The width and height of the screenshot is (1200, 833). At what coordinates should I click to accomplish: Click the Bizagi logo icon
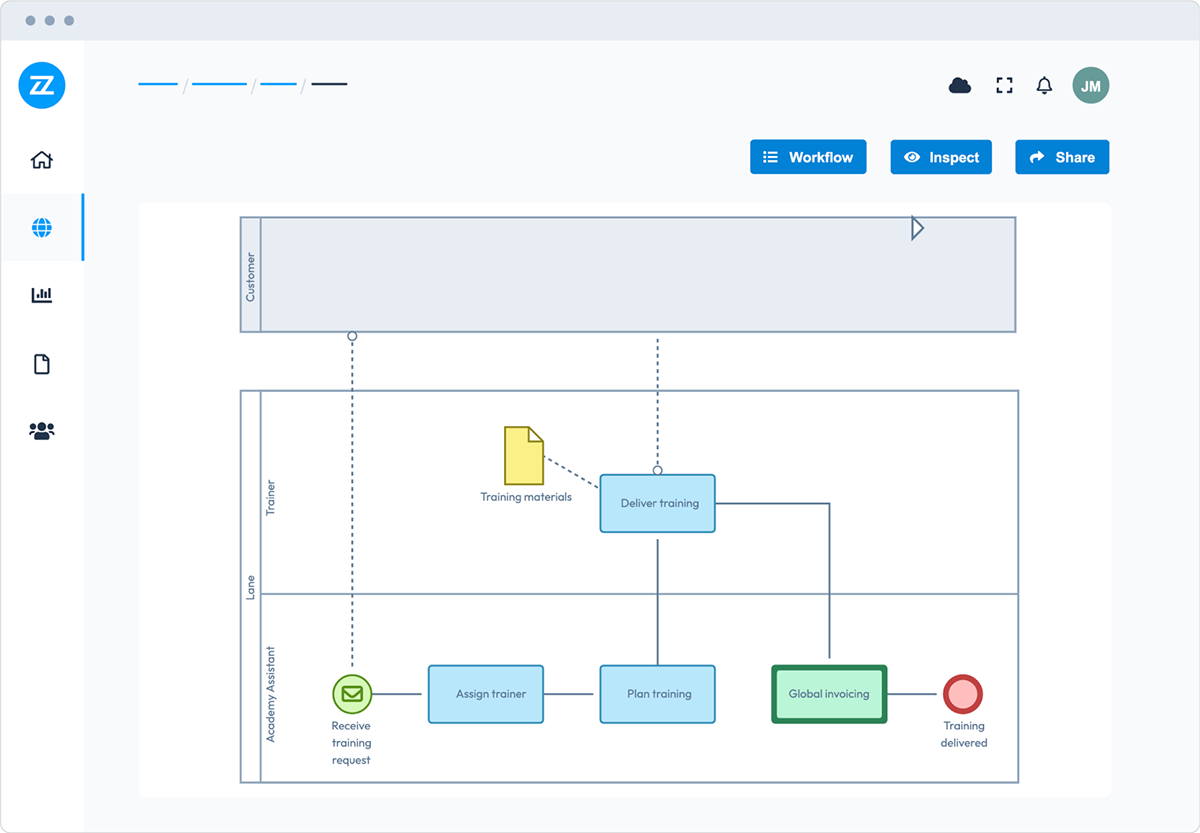[42, 85]
